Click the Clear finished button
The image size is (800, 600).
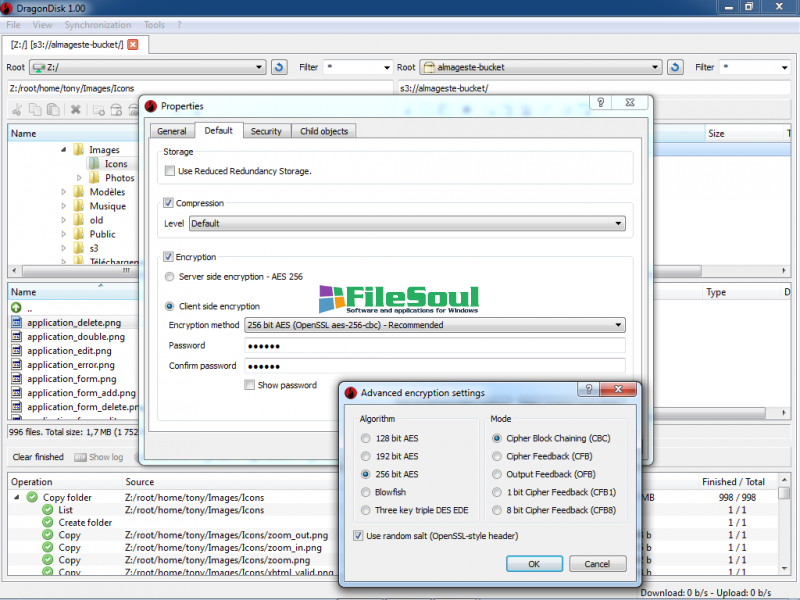click(x=38, y=457)
